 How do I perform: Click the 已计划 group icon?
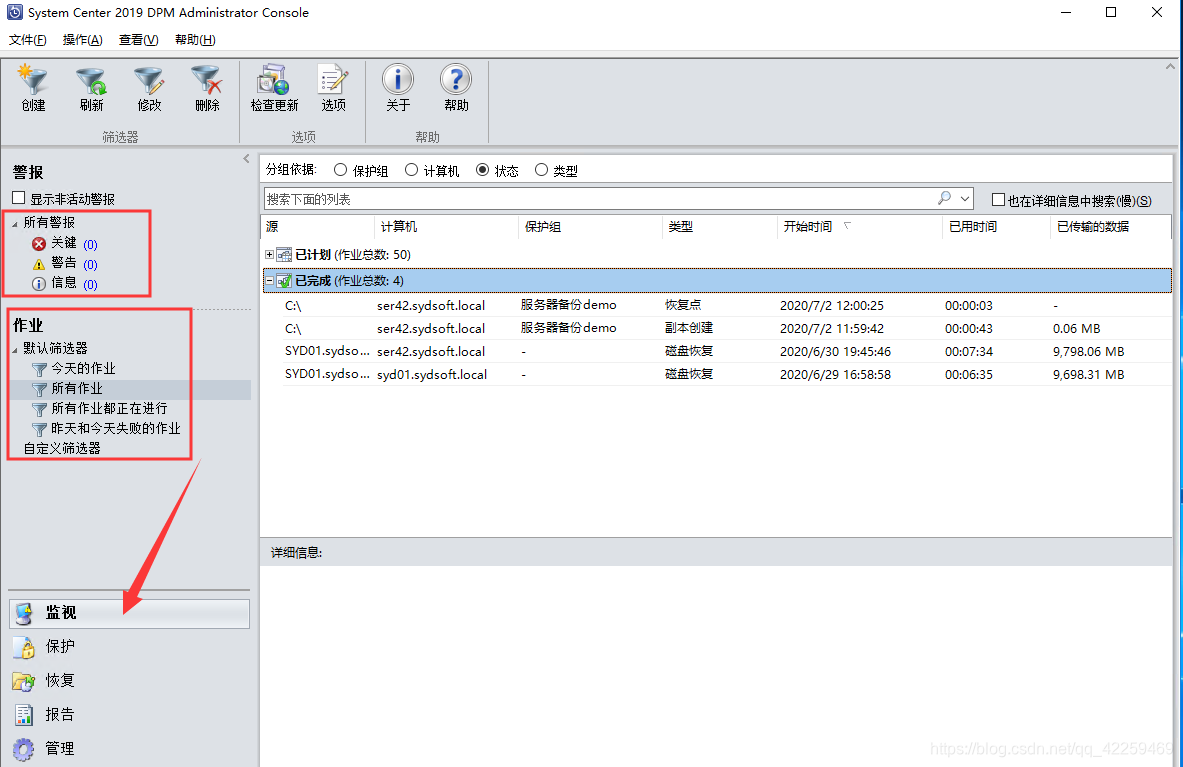(x=284, y=255)
